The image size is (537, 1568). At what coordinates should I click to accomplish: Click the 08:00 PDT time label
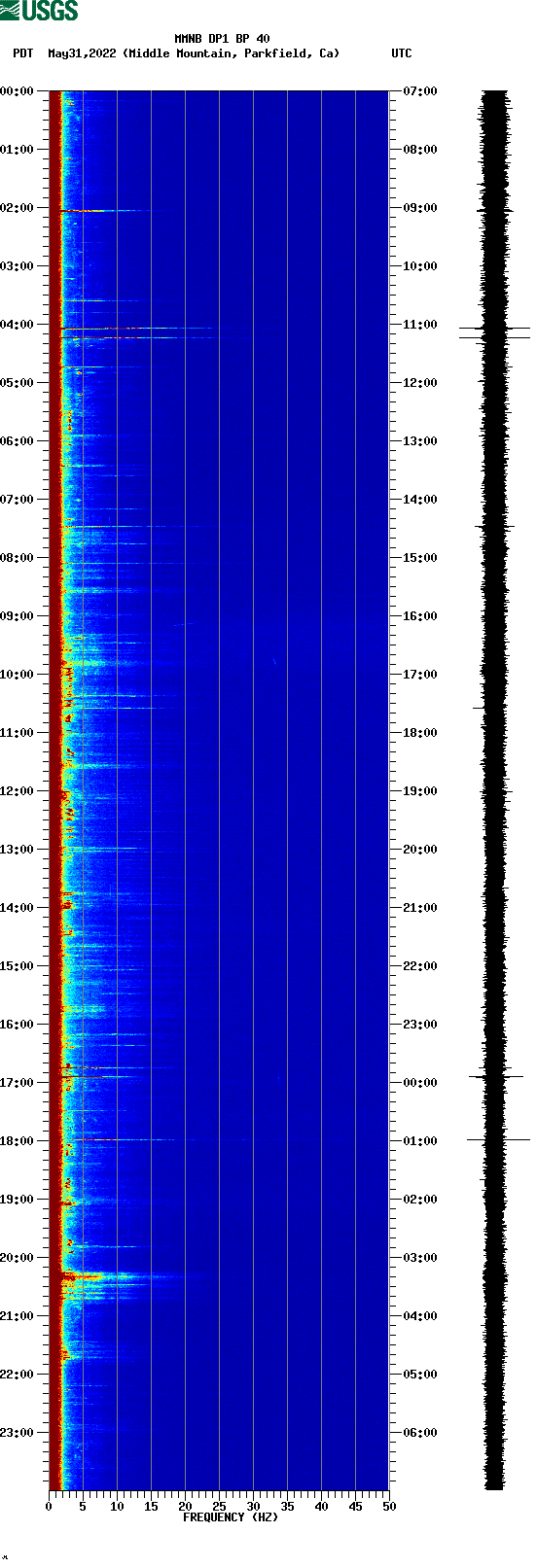pos(17,558)
